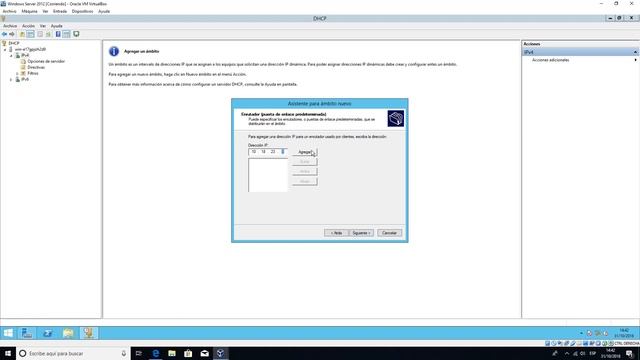Collapse the server node in DHCP tree
Image resolution: width=640 pixels, height=360 pixels.
[5, 49]
